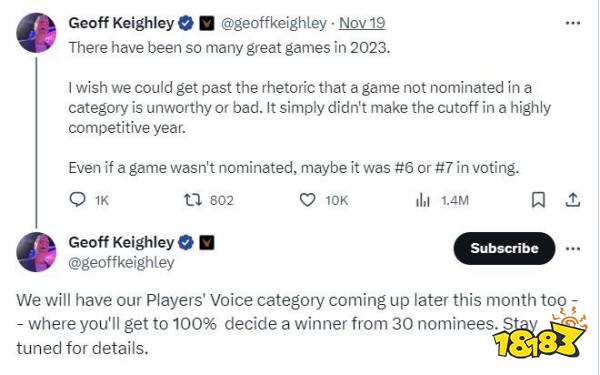Open the three-dot menu beside Subscribe
The width and height of the screenshot is (600, 375).
coord(573,249)
